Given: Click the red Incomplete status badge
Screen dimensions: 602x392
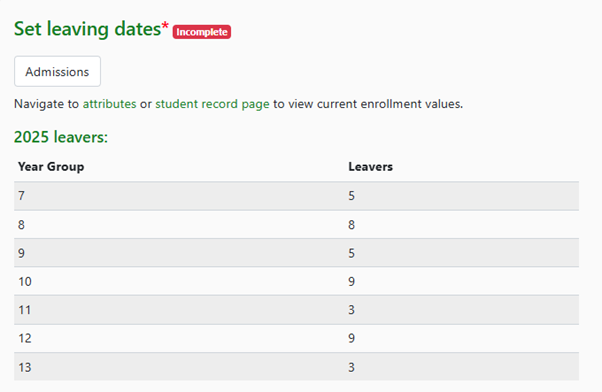Looking at the screenshot, I should pyautogui.click(x=202, y=32).
